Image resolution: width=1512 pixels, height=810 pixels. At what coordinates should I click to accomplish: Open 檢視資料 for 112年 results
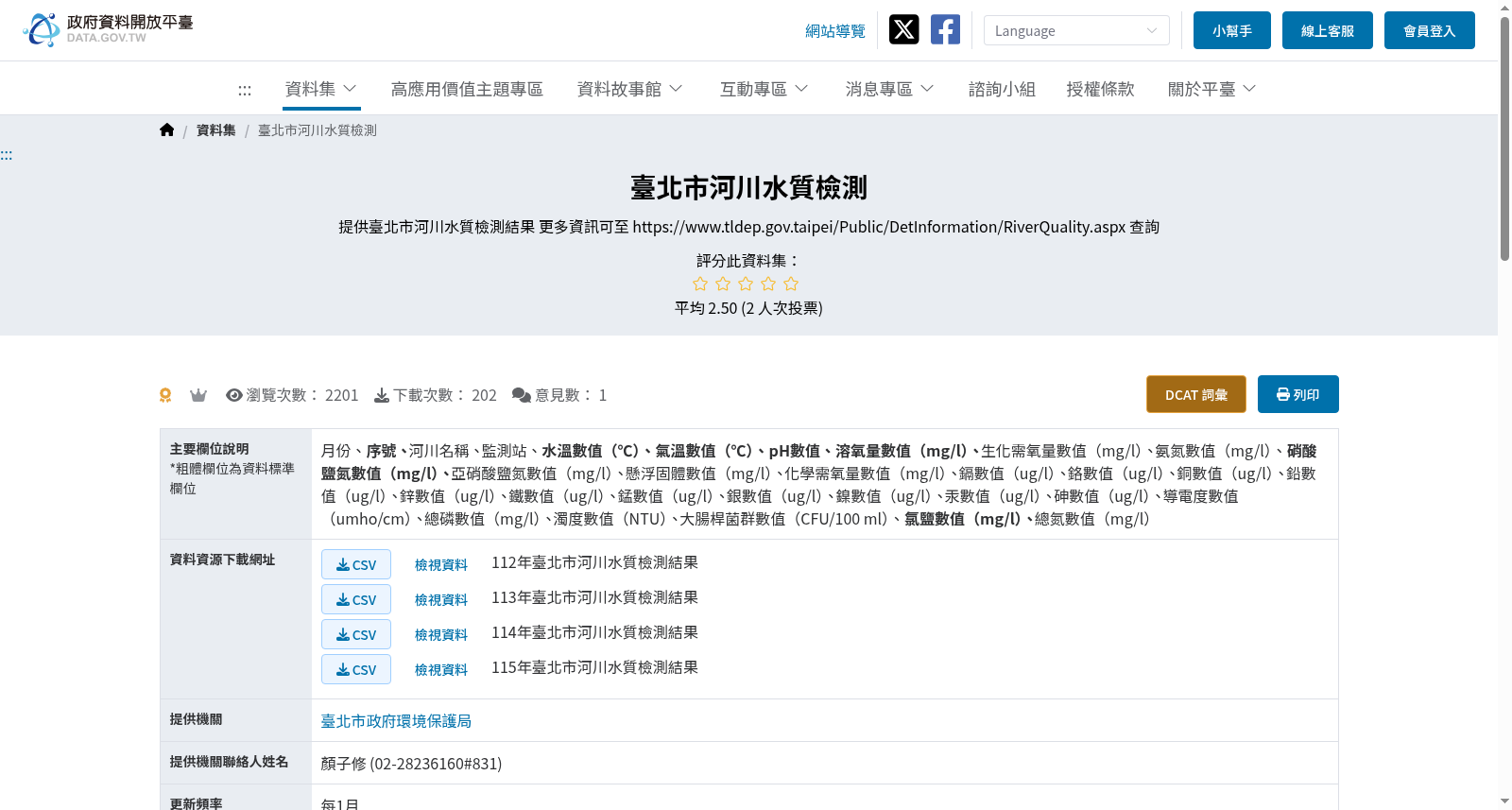click(441, 564)
